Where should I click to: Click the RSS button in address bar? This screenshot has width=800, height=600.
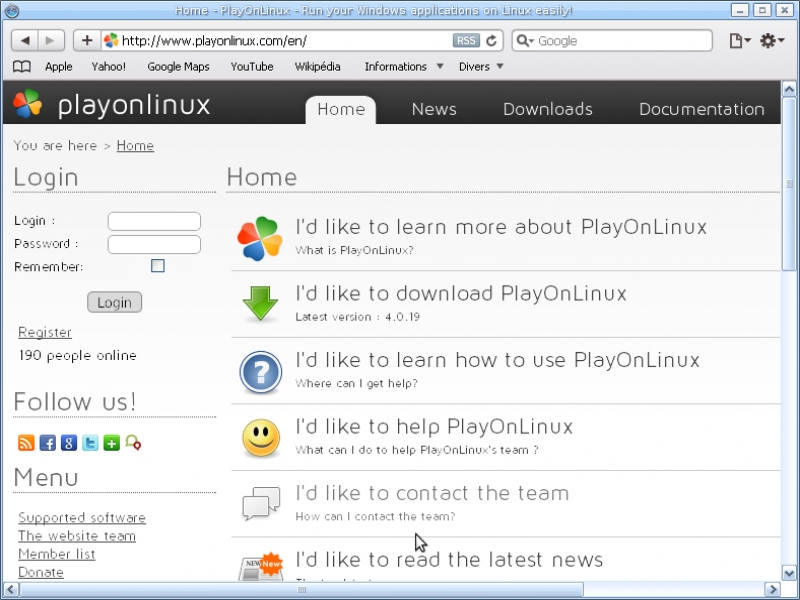(x=466, y=41)
